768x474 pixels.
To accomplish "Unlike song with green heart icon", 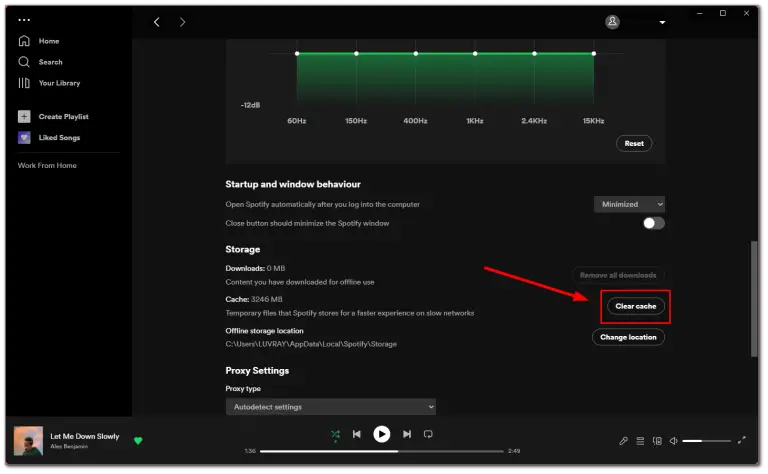I will tap(139, 440).
